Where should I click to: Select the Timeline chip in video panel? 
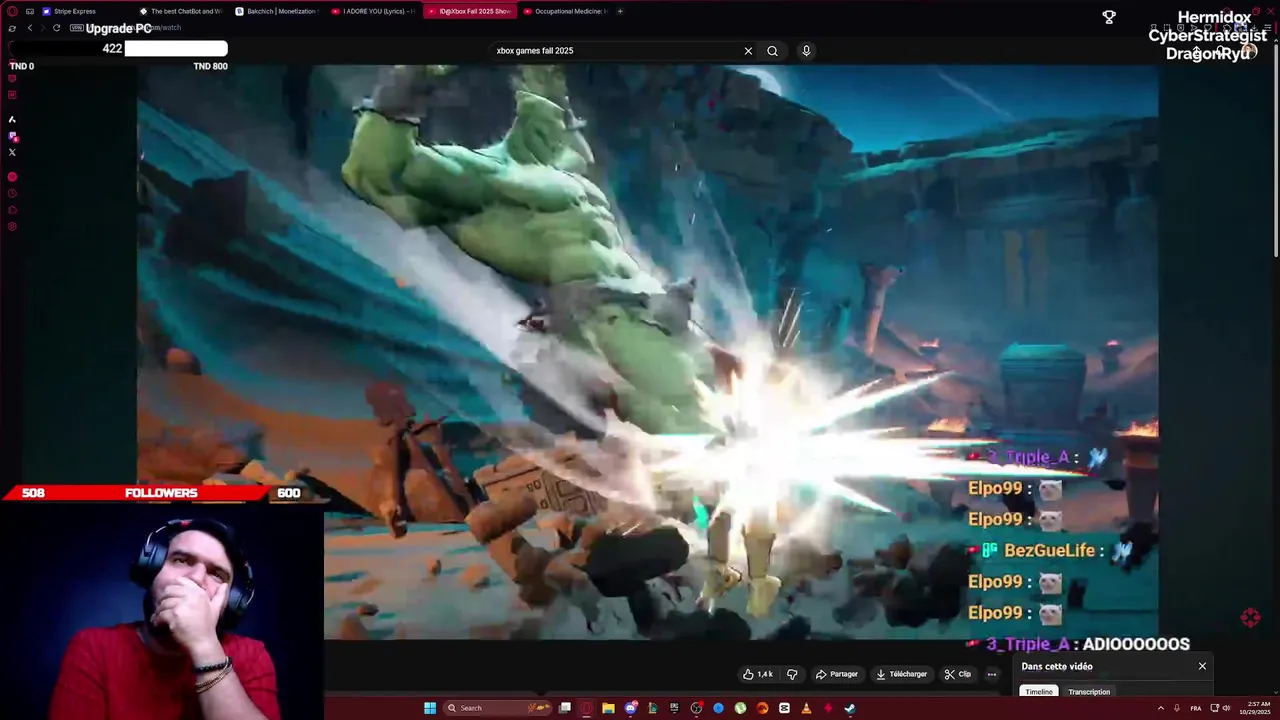[1039, 692]
